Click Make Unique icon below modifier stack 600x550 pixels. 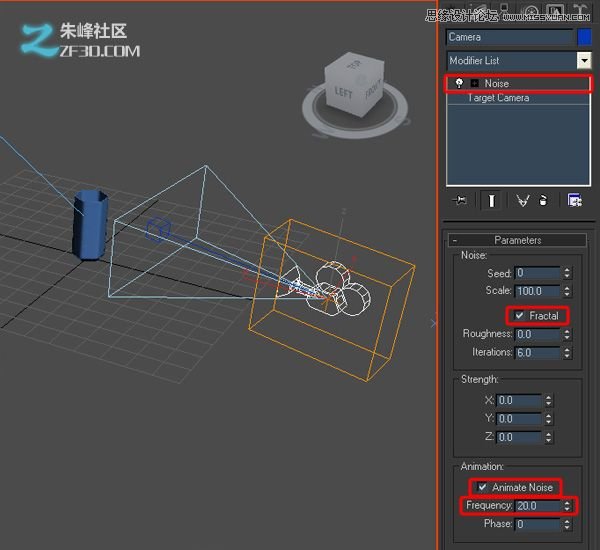coord(522,200)
